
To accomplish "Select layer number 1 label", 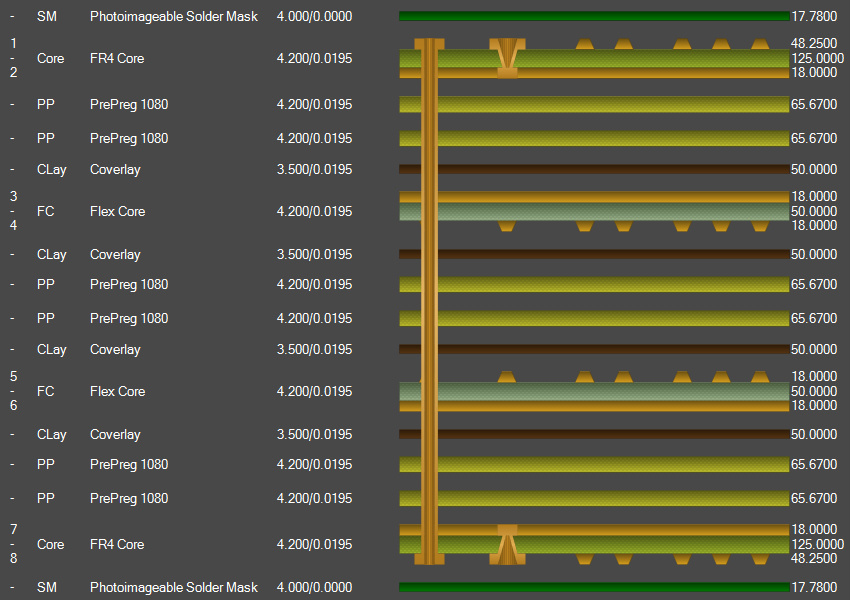I will click(x=14, y=43).
